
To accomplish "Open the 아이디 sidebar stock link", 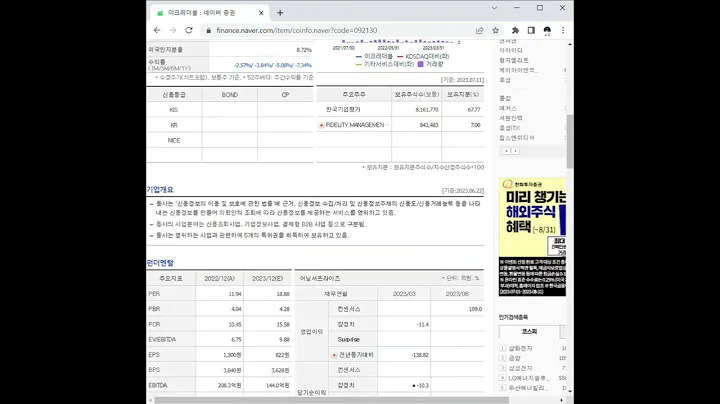I will (x=511, y=50).
